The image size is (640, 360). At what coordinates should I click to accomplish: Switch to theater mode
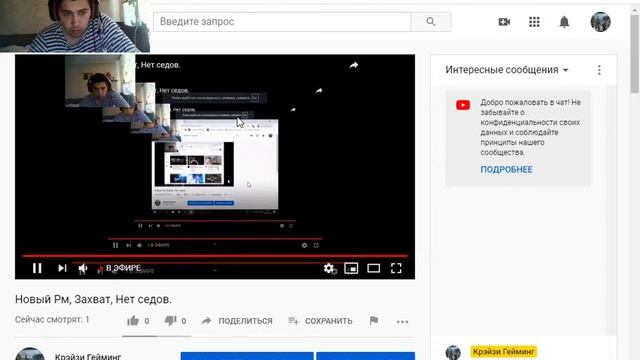(x=373, y=268)
